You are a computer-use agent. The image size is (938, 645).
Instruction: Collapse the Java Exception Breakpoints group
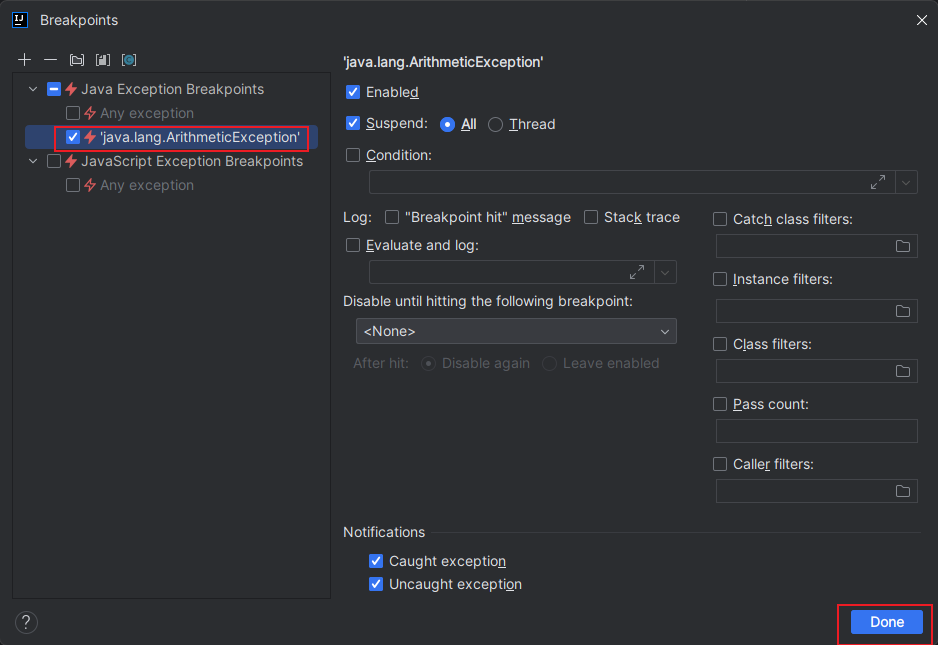pos(33,89)
